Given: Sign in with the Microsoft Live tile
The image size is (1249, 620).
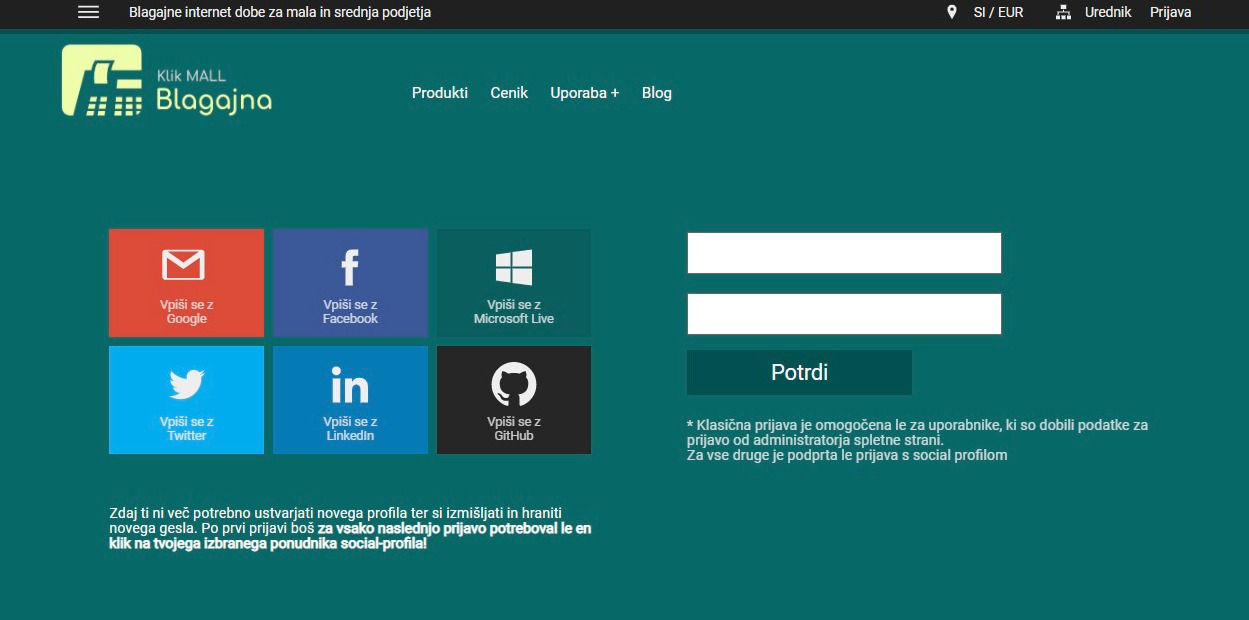Looking at the screenshot, I should pyautogui.click(x=514, y=283).
